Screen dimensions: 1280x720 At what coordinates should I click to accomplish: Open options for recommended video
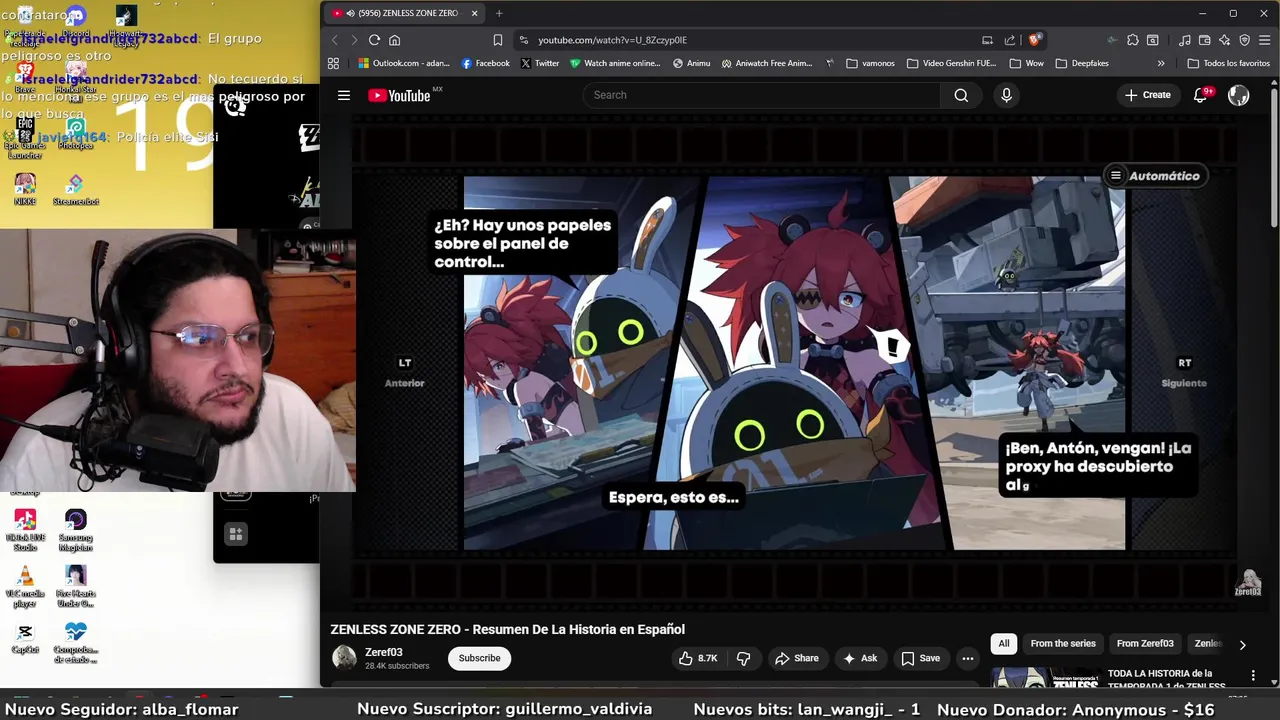(x=1253, y=676)
